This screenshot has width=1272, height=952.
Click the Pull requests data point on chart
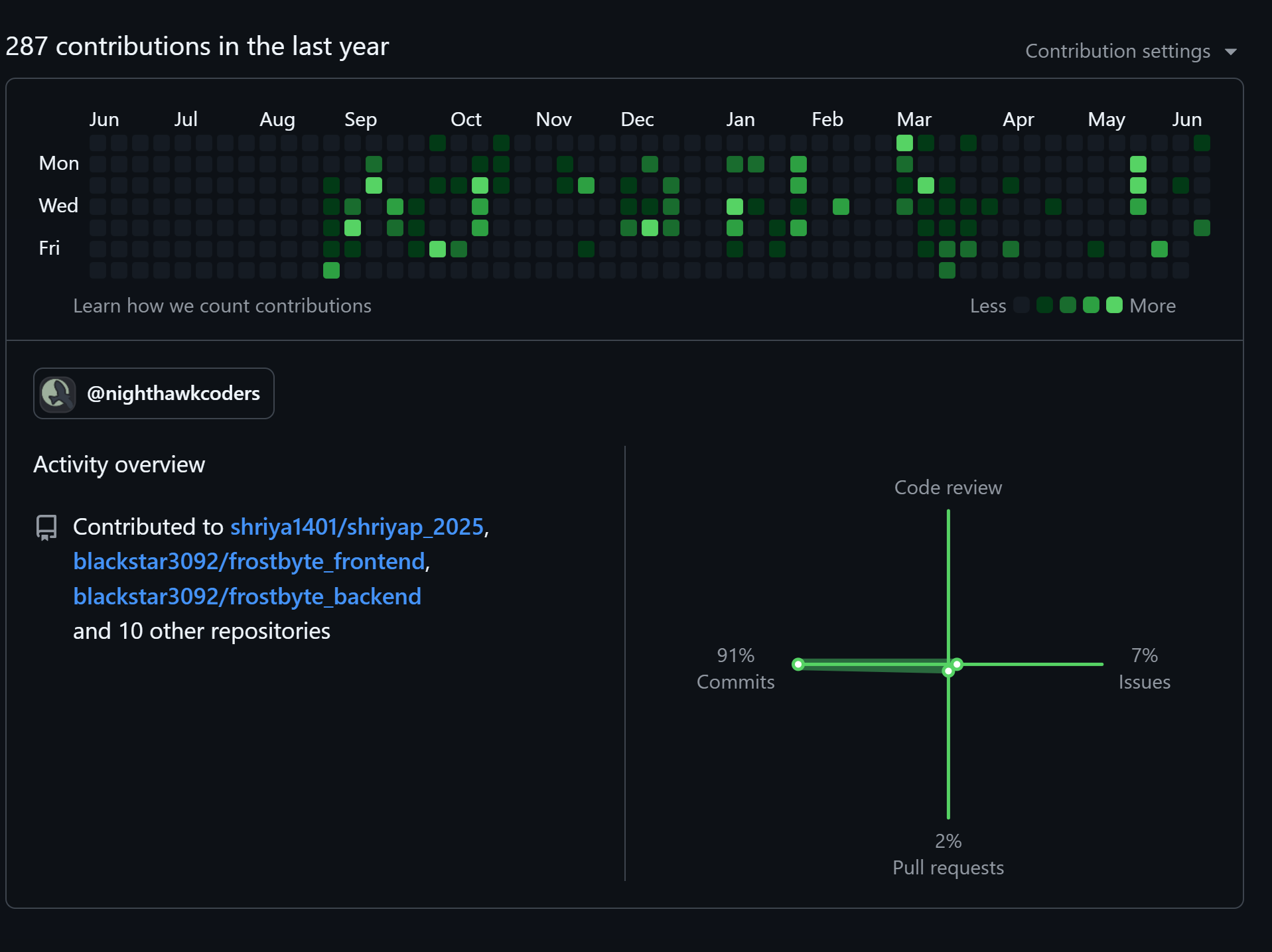[948, 671]
